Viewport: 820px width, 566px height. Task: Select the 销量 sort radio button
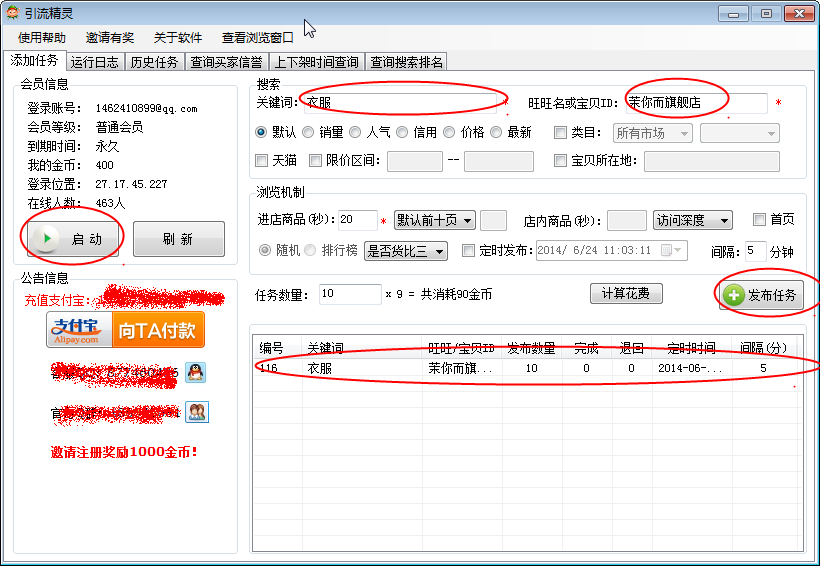tap(308, 132)
